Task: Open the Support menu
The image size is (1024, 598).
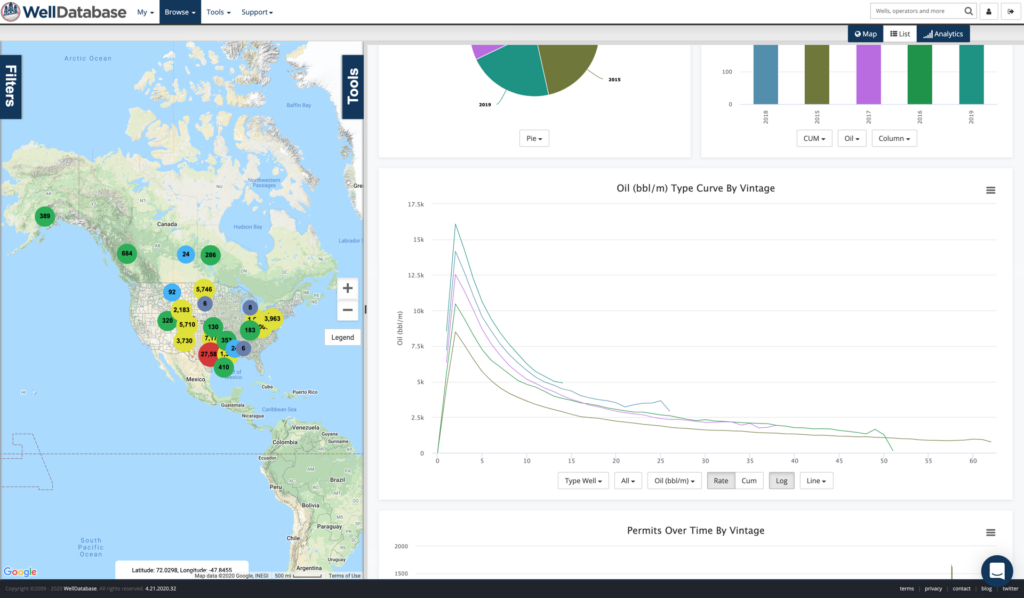Action: point(258,11)
